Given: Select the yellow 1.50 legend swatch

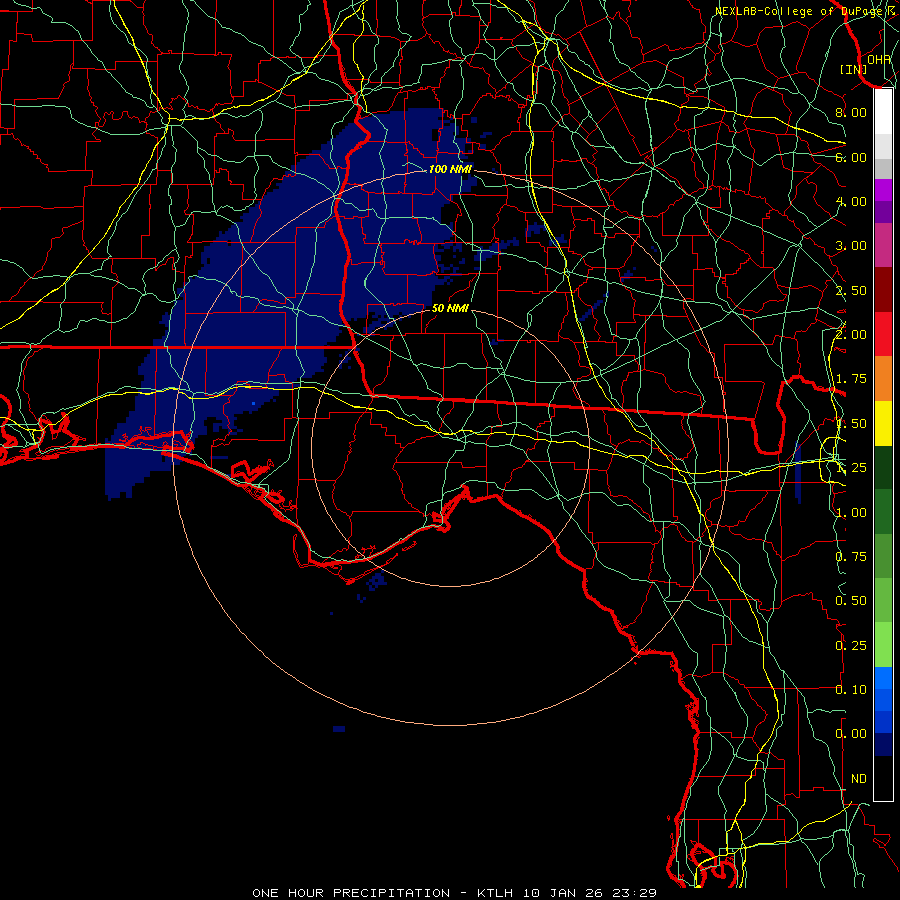Looking at the screenshot, I should [883, 423].
